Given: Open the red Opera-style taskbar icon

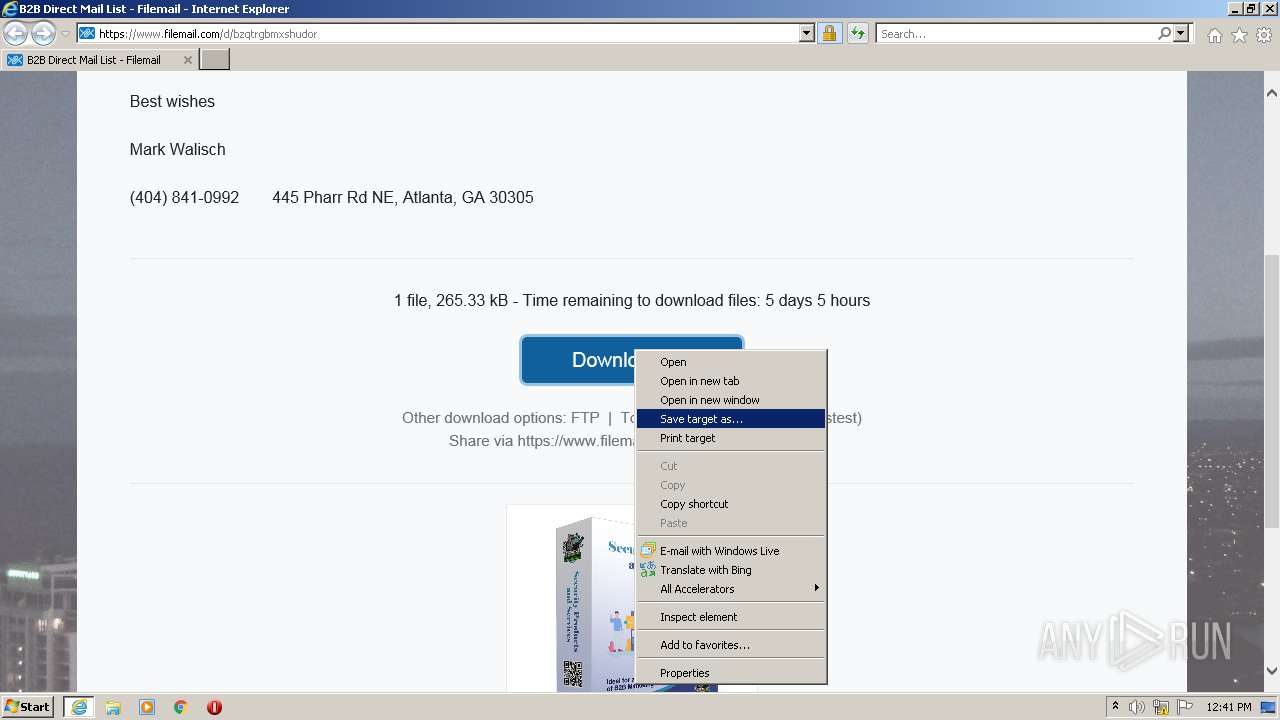Looking at the screenshot, I should pyautogui.click(x=214, y=707).
